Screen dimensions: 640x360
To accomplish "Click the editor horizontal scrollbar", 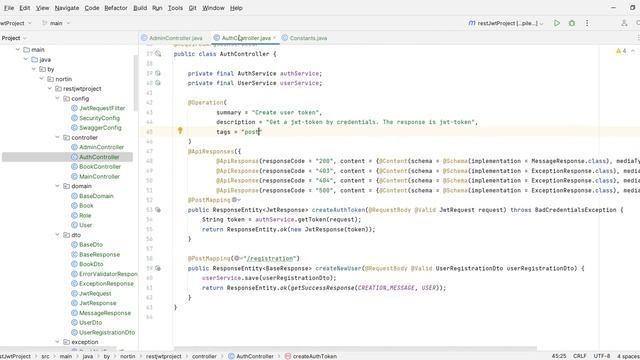I will tap(355, 349).
